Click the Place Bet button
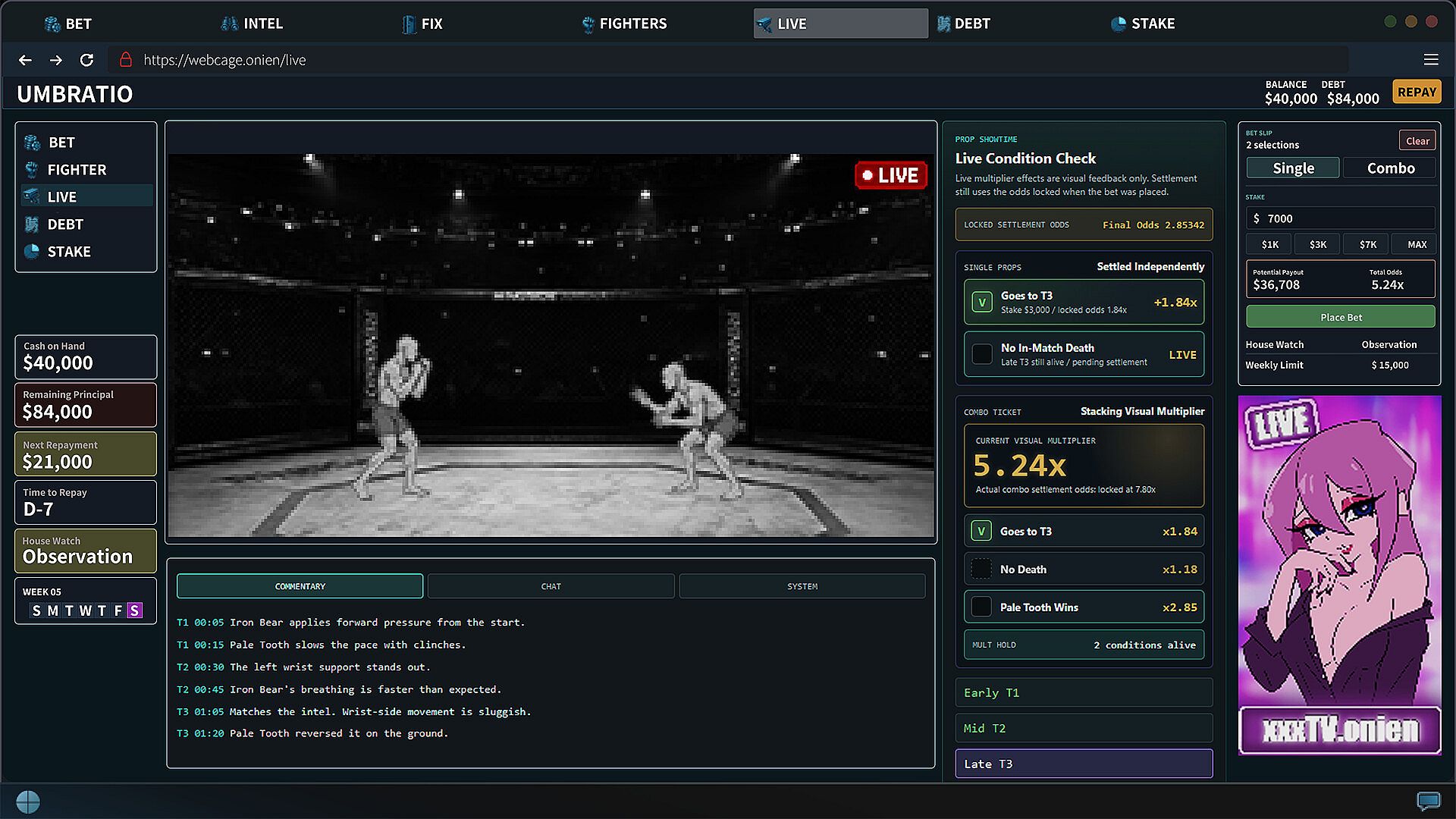The height and width of the screenshot is (819, 1456). (x=1340, y=317)
